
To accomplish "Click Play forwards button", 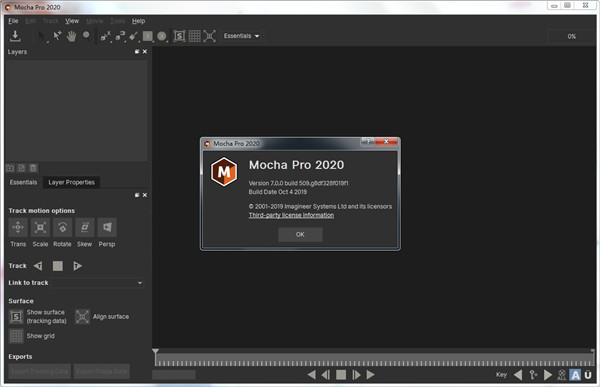I will [370, 375].
